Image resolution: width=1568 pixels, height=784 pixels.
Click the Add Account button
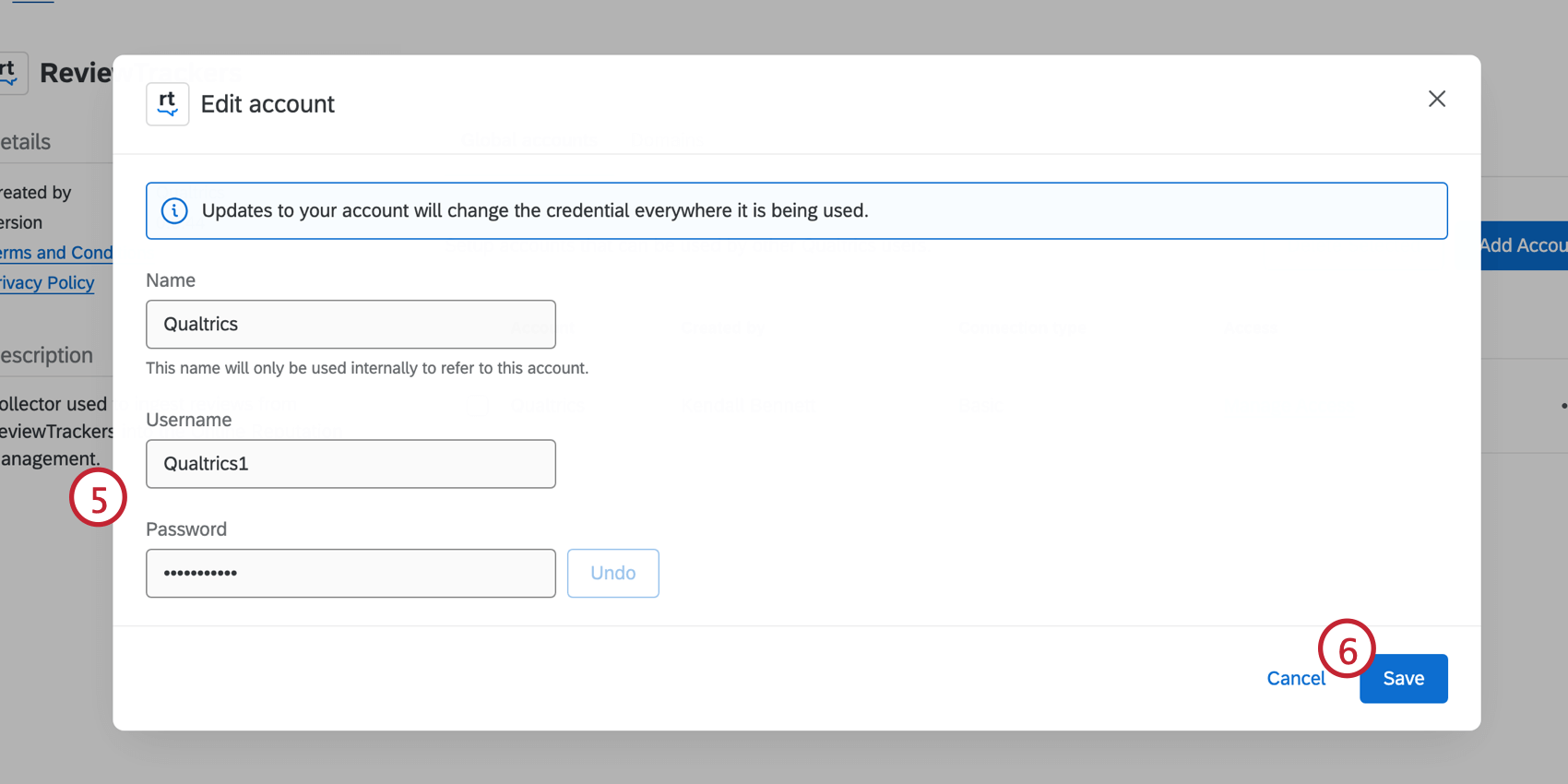pyautogui.click(x=1524, y=245)
